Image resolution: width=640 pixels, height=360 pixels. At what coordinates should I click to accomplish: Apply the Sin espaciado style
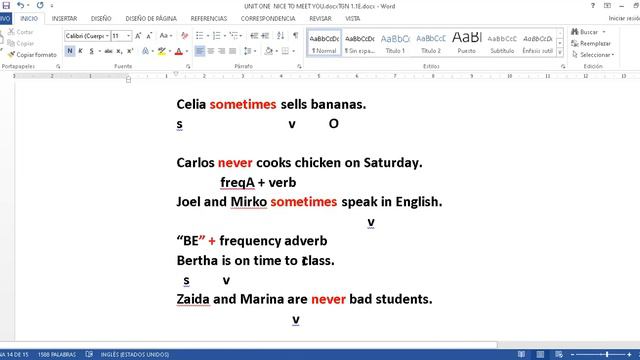tap(360, 42)
